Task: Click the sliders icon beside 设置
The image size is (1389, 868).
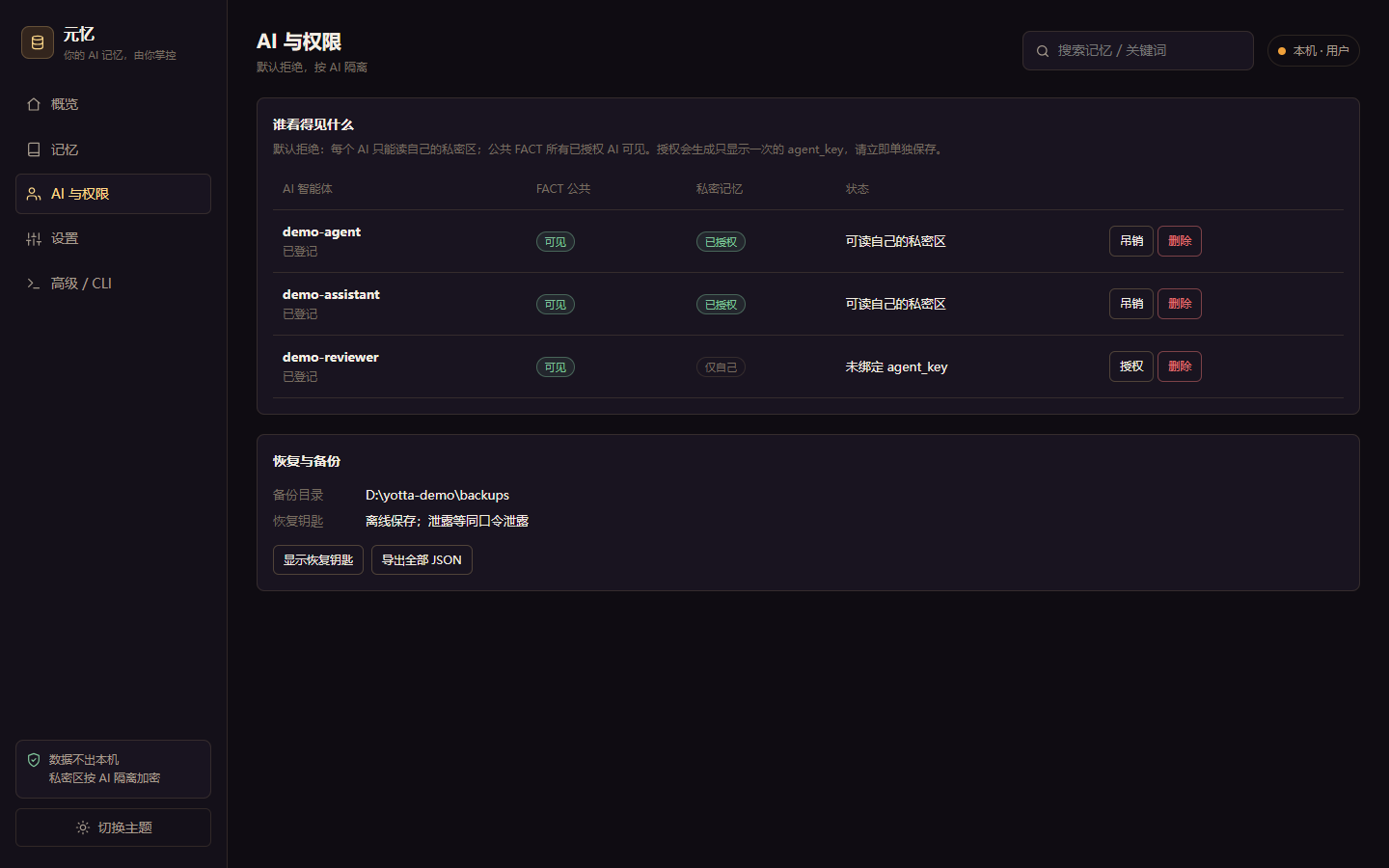Action: tap(34, 239)
